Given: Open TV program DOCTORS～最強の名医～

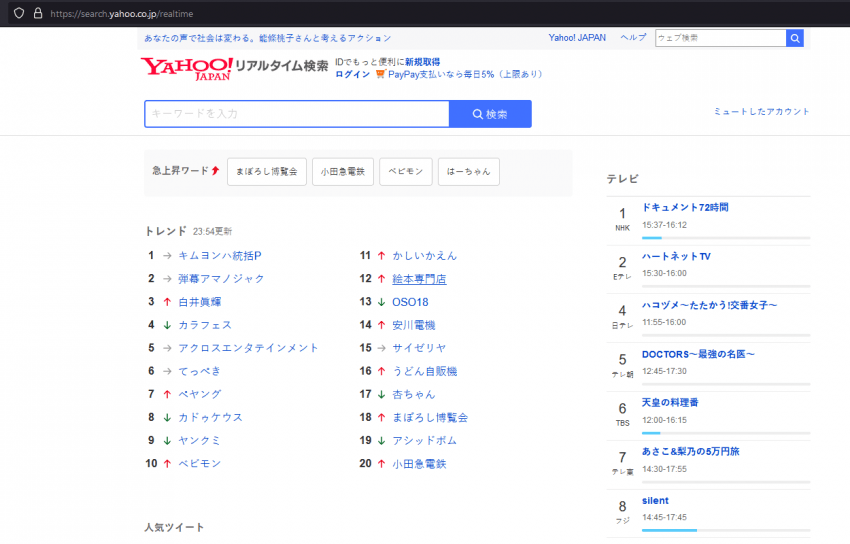Looking at the screenshot, I should [x=698, y=354].
